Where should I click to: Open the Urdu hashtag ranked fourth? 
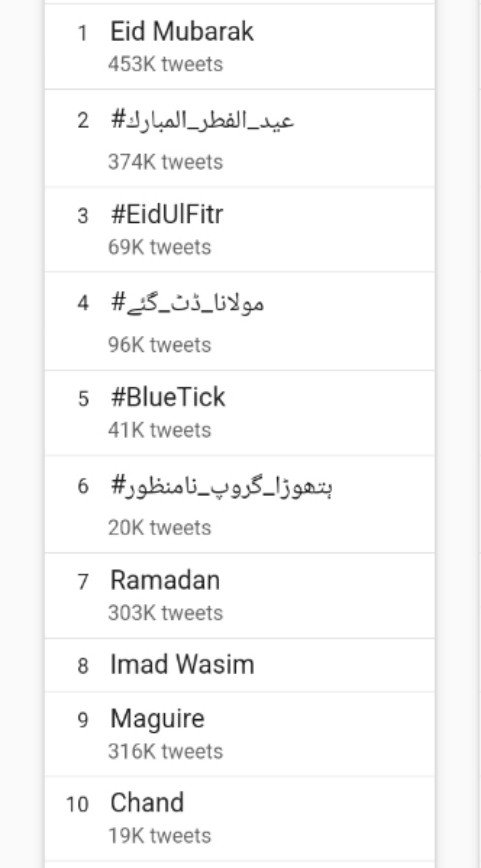tap(187, 303)
